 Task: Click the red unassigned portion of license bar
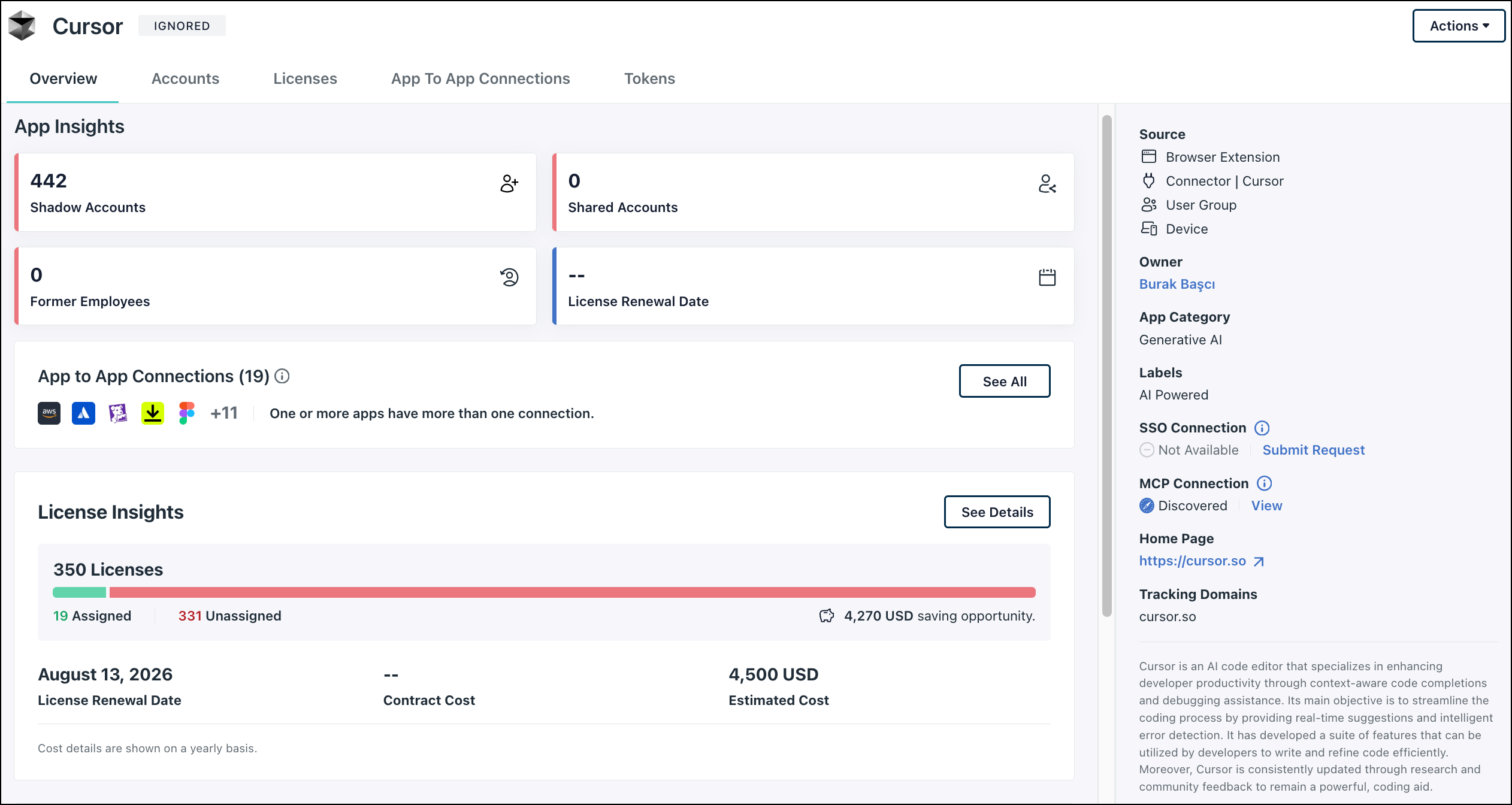(x=573, y=592)
